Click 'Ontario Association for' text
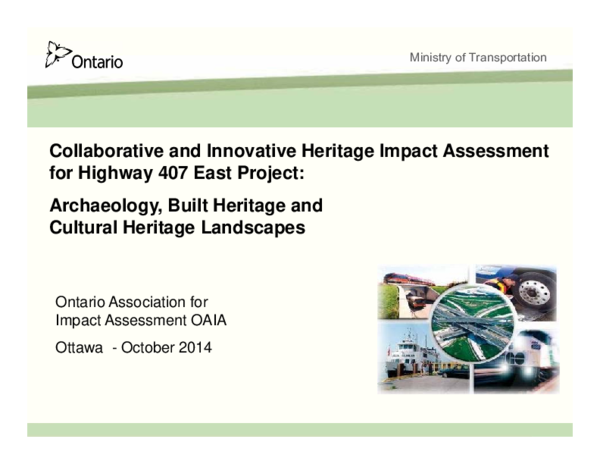This screenshot has width=600, height=464. tap(132, 302)
